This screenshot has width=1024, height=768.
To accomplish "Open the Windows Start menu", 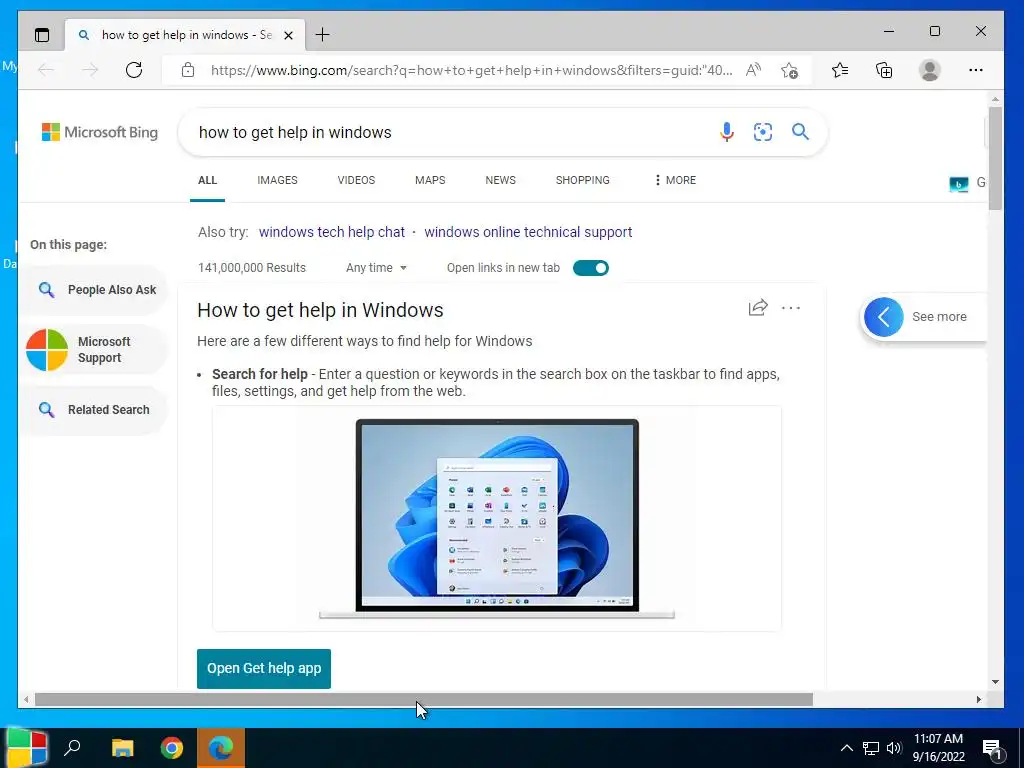I will 25,748.
